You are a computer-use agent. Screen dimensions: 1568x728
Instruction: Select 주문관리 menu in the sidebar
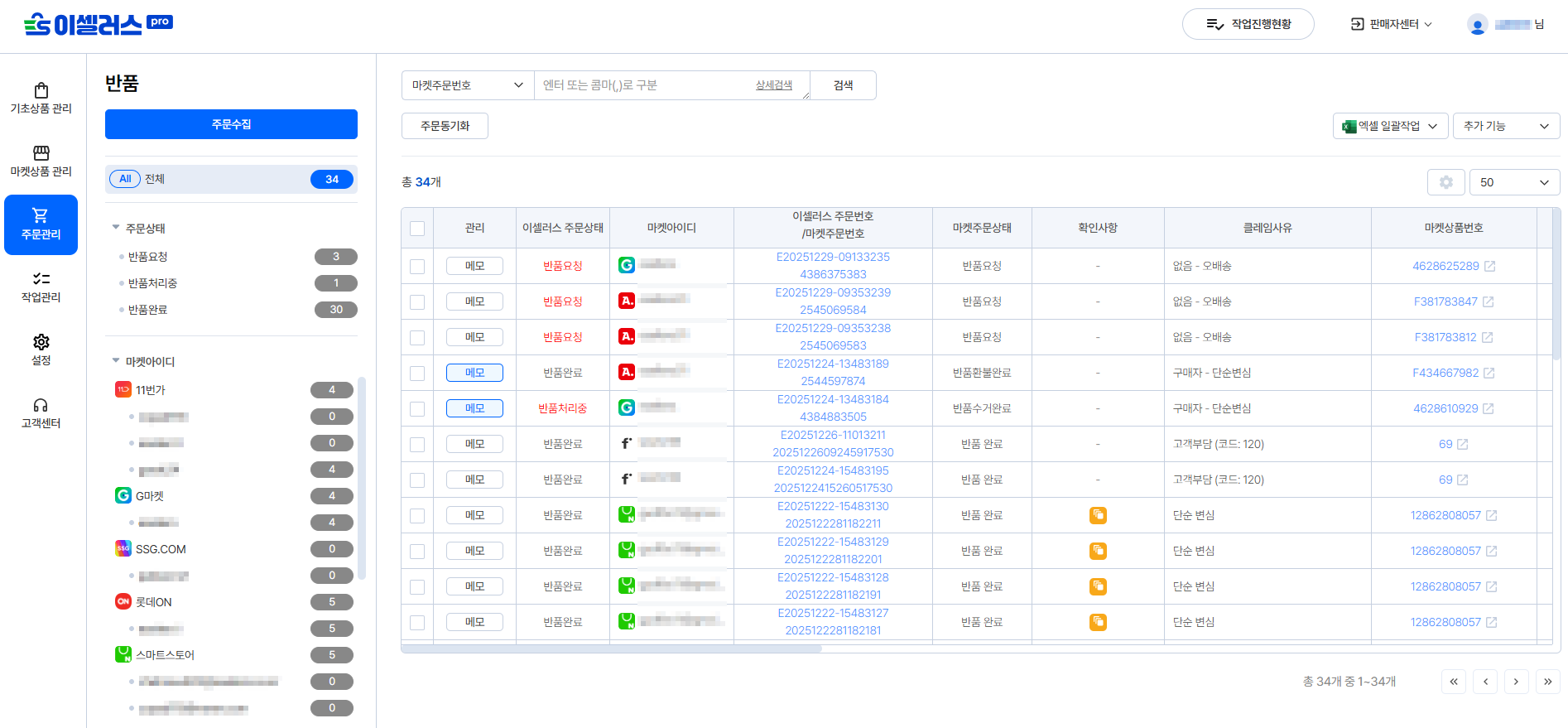41,224
